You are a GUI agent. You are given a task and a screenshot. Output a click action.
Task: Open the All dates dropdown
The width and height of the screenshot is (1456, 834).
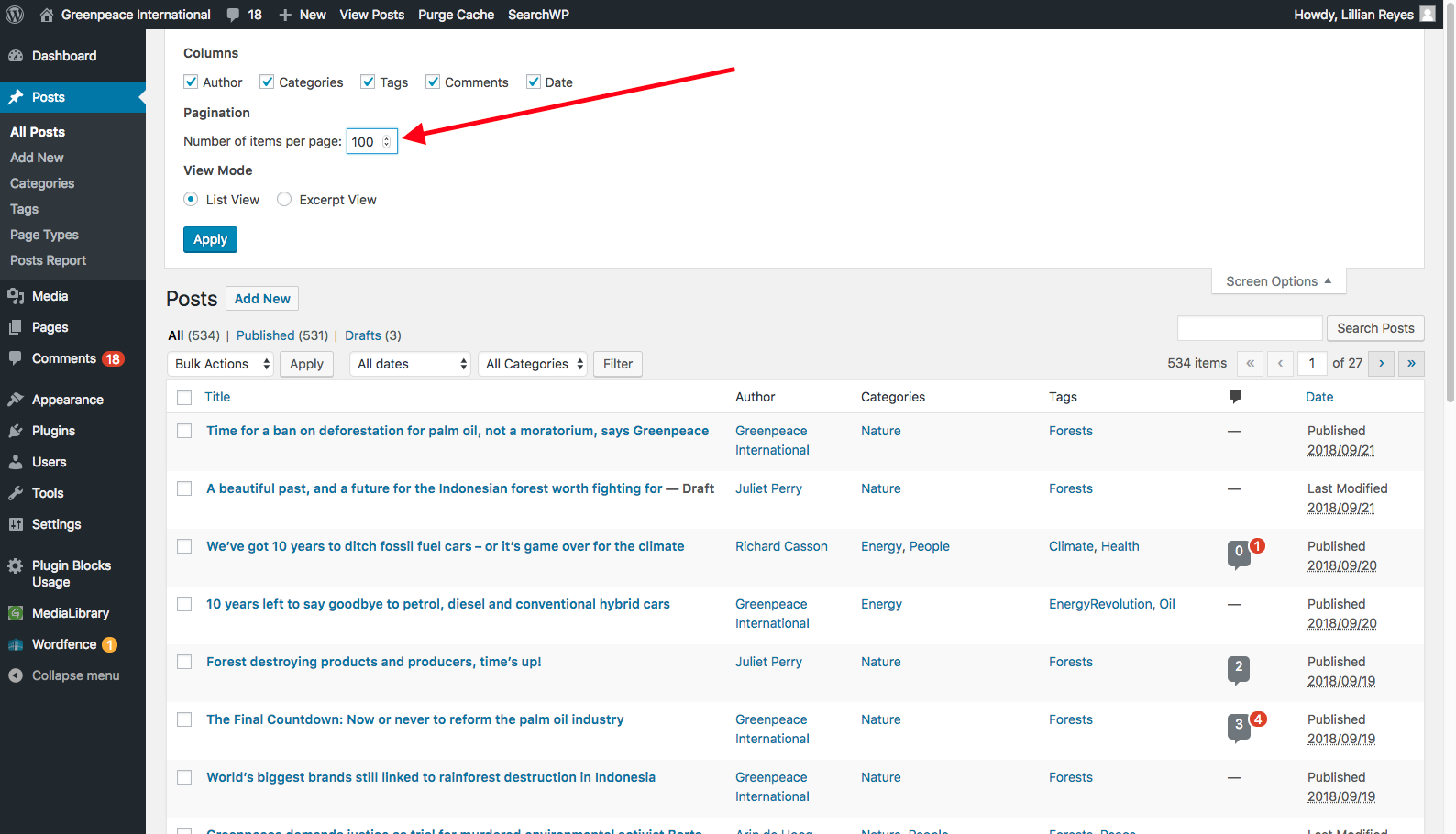click(410, 364)
